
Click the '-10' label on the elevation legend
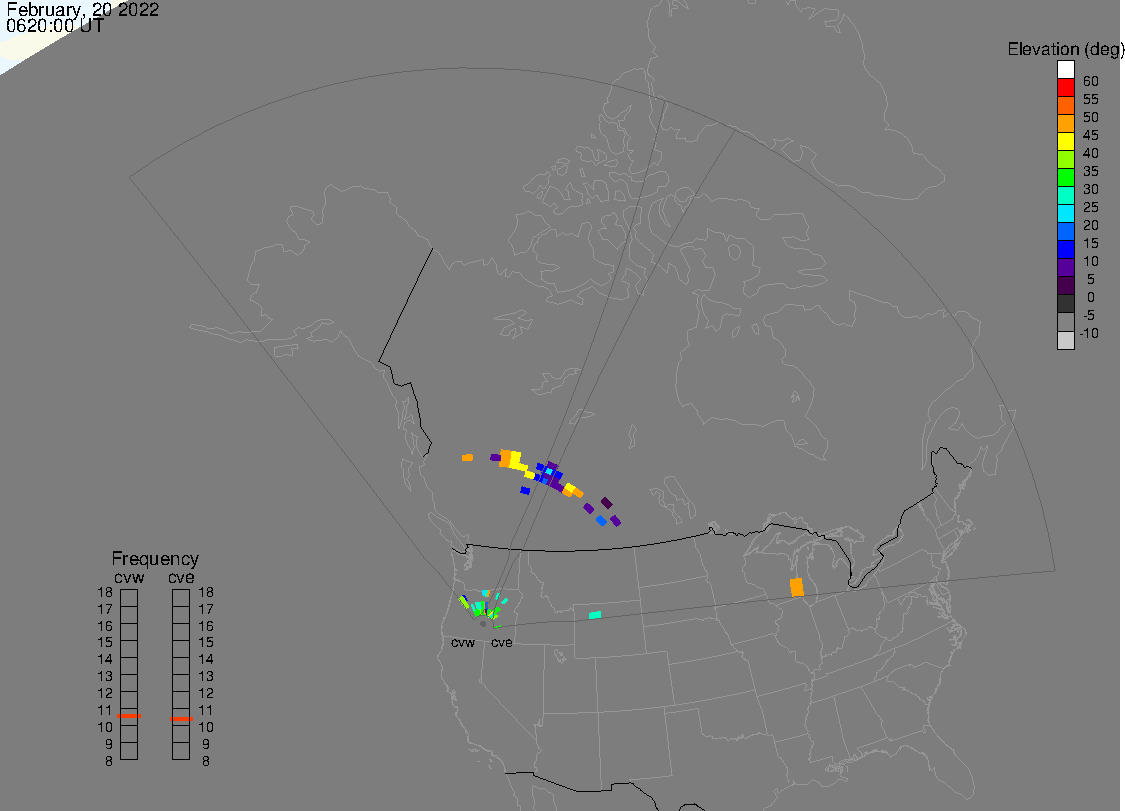1089,333
